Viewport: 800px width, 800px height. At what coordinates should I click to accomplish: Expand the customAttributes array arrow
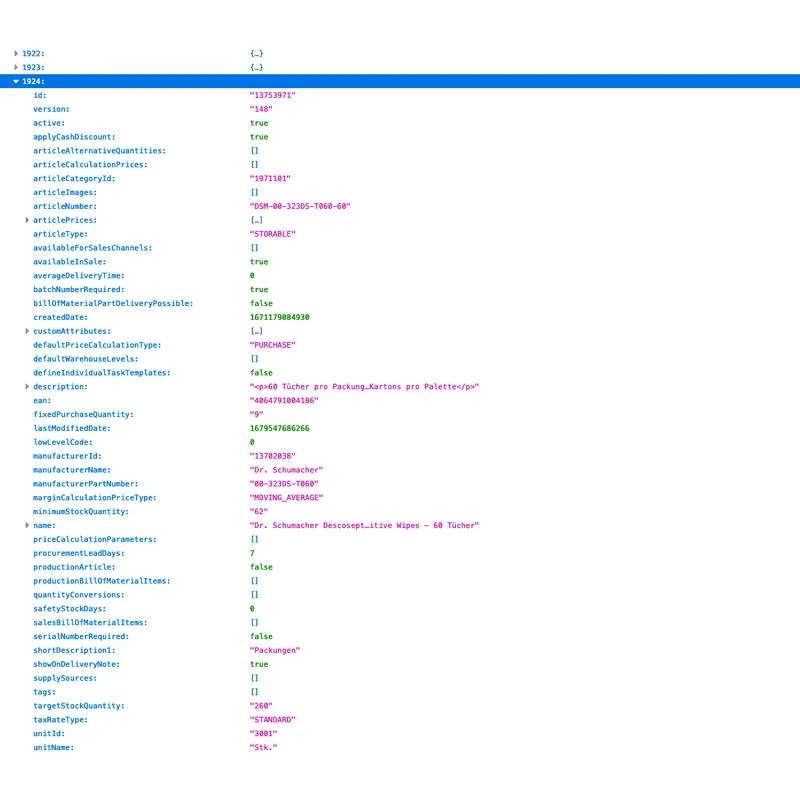[x=27, y=331]
